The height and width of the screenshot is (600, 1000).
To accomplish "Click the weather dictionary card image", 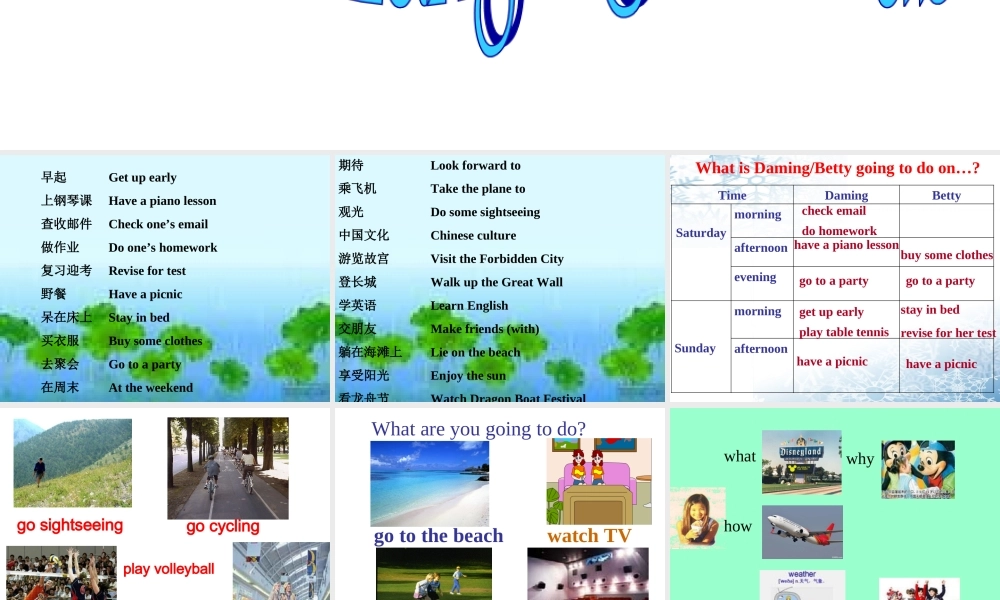I will coord(802,585).
